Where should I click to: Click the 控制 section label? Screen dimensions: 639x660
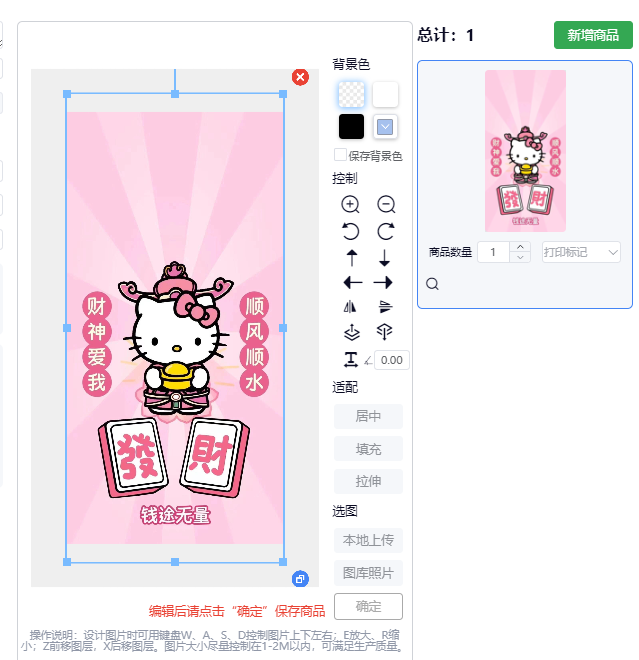tap(345, 178)
